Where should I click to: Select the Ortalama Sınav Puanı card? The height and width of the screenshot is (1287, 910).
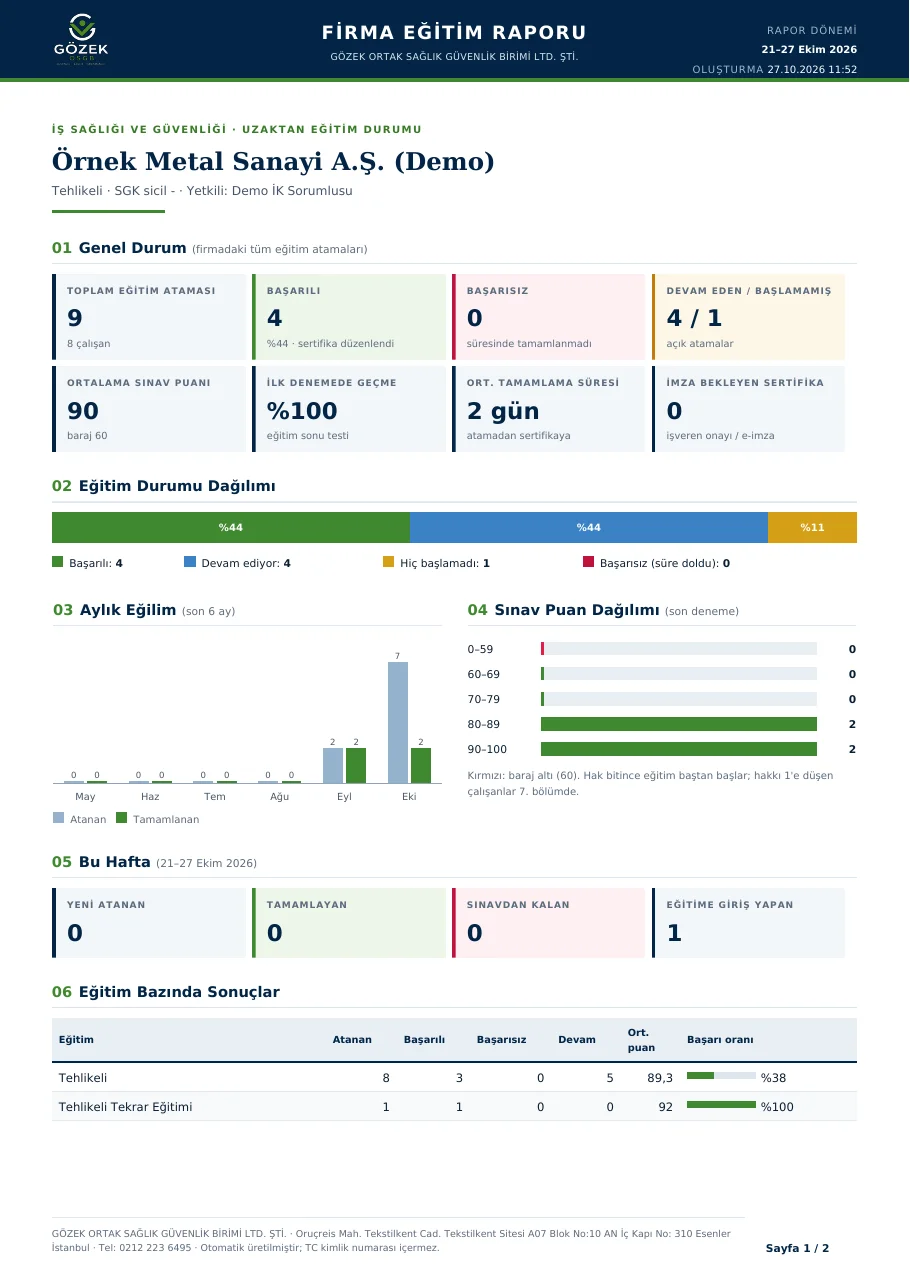149,409
